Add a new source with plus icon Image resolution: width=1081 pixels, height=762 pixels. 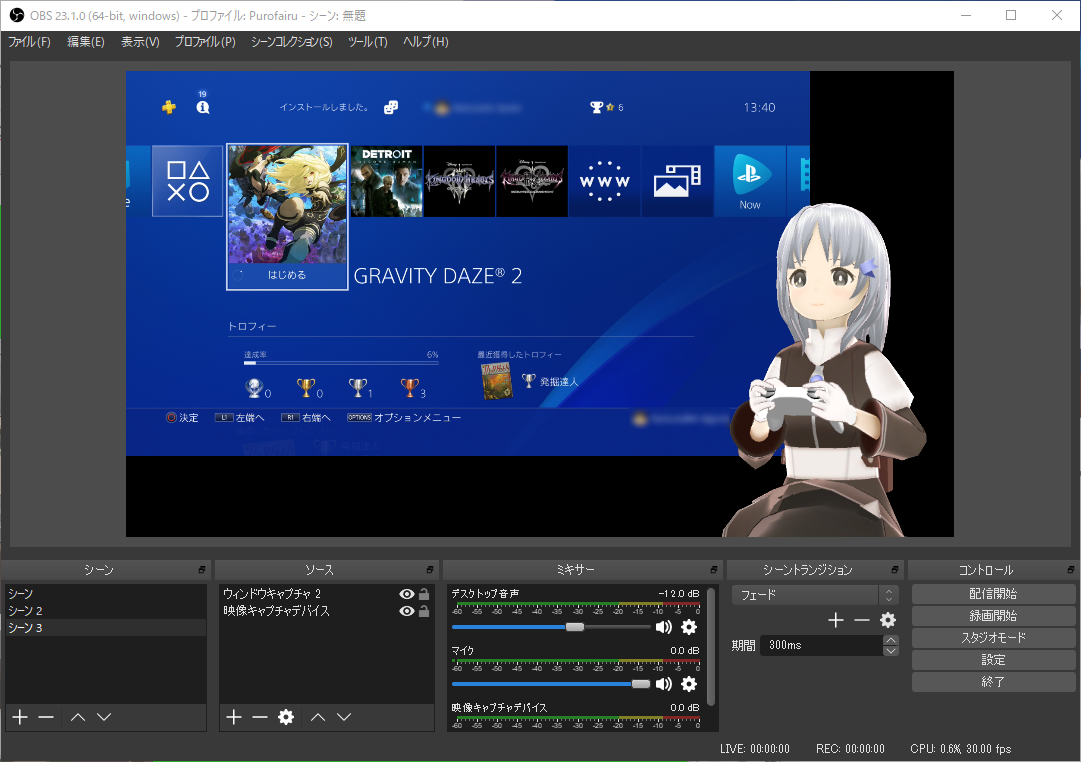234,717
